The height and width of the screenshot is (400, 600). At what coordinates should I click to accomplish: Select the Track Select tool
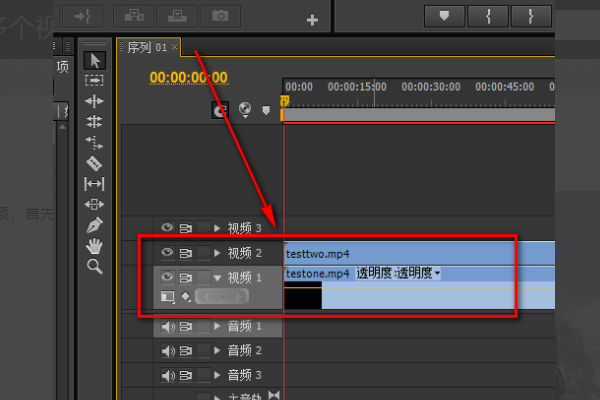(94, 80)
